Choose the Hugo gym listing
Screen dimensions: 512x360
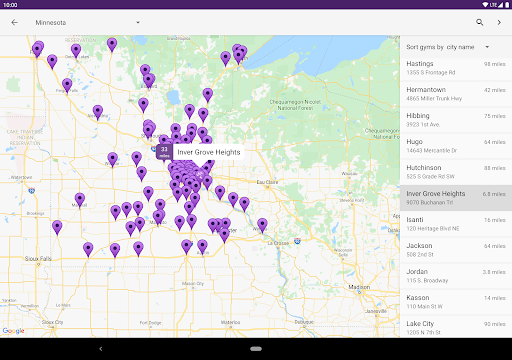pyautogui.click(x=456, y=146)
